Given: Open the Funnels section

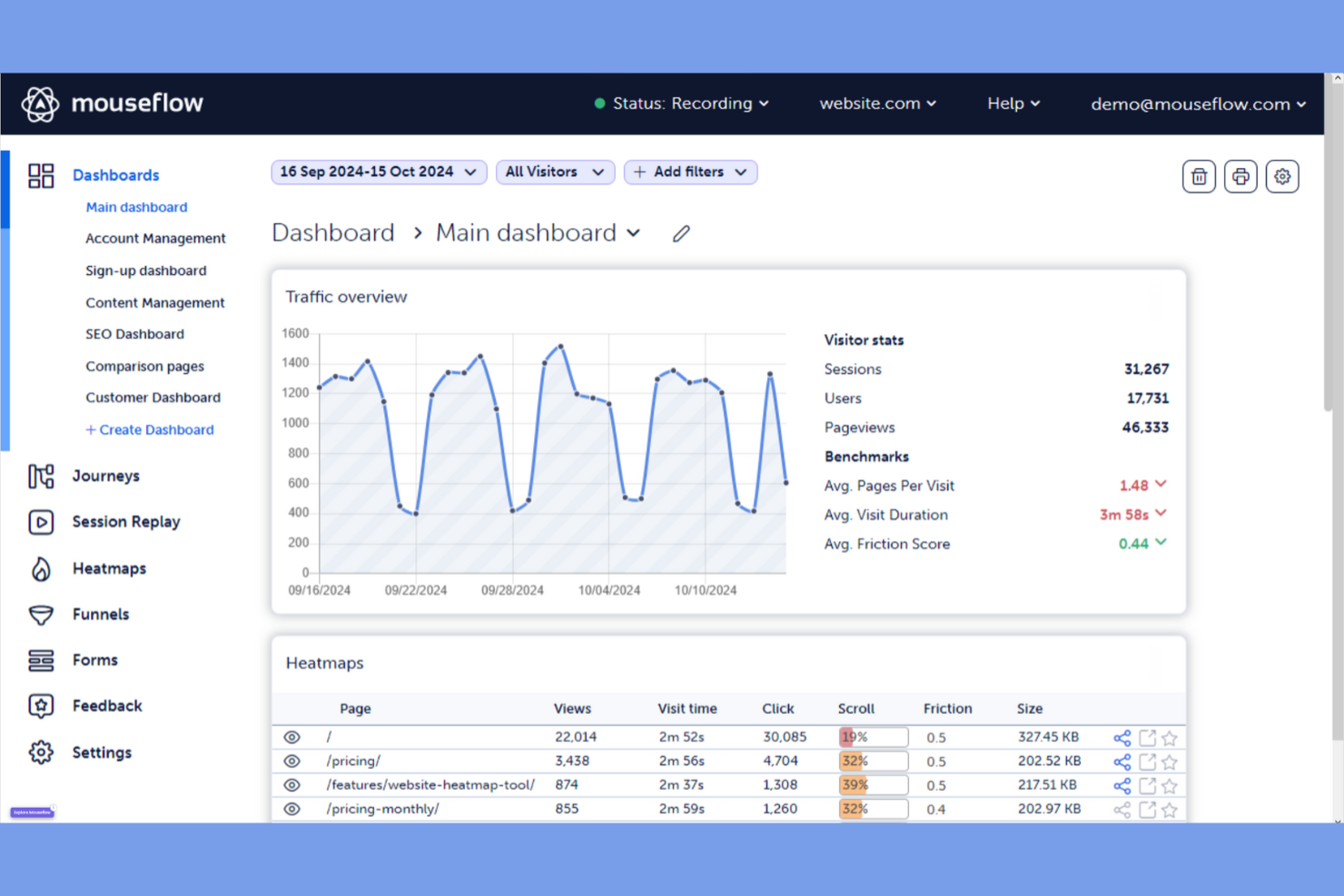Looking at the screenshot, I should [100, 615].
